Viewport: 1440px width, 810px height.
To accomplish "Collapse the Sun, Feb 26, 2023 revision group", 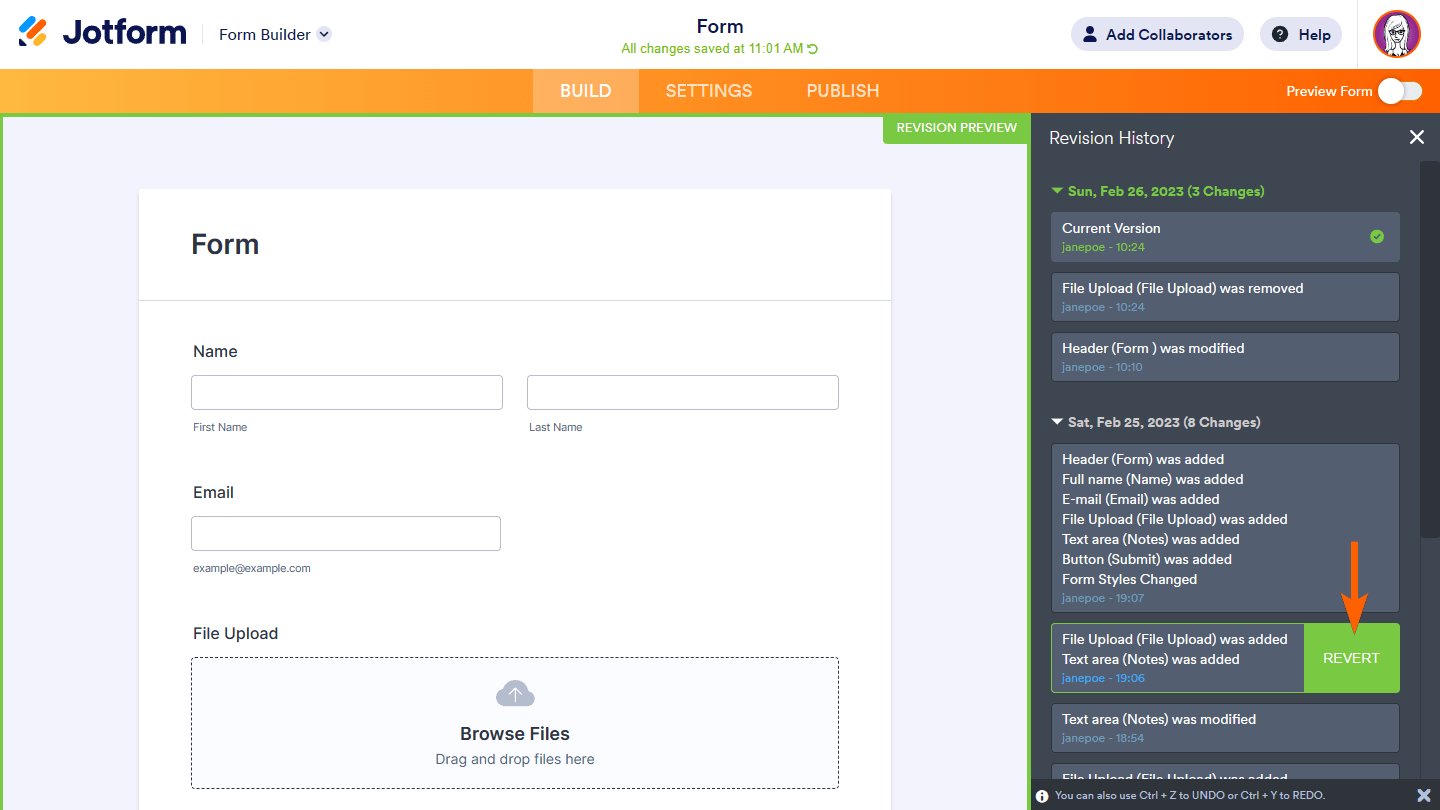I will (1057, 190).
